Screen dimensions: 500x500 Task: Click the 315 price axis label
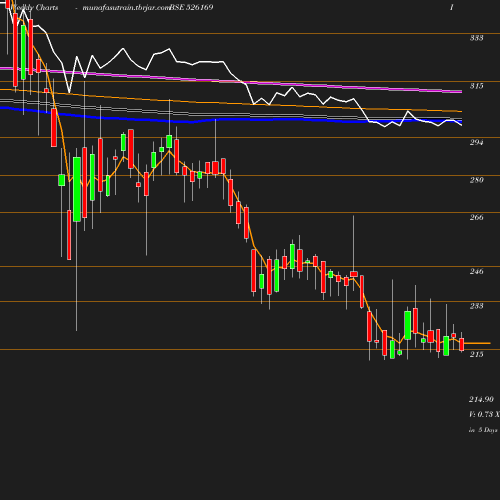pyautogui.click(x=476, y=86)
